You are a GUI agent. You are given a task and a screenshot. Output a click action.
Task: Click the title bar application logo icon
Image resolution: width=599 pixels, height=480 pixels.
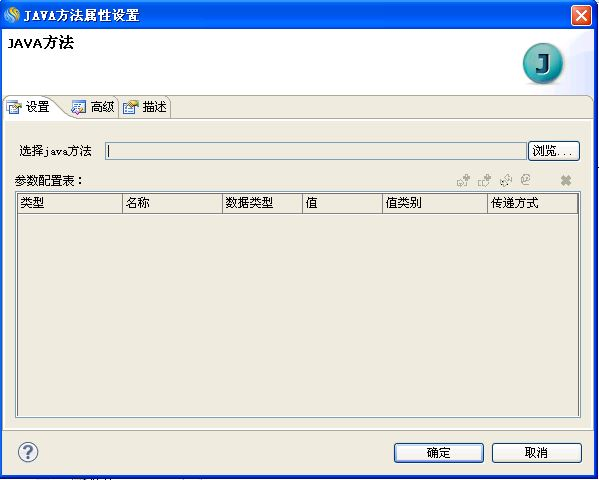(x=11, y=15)
